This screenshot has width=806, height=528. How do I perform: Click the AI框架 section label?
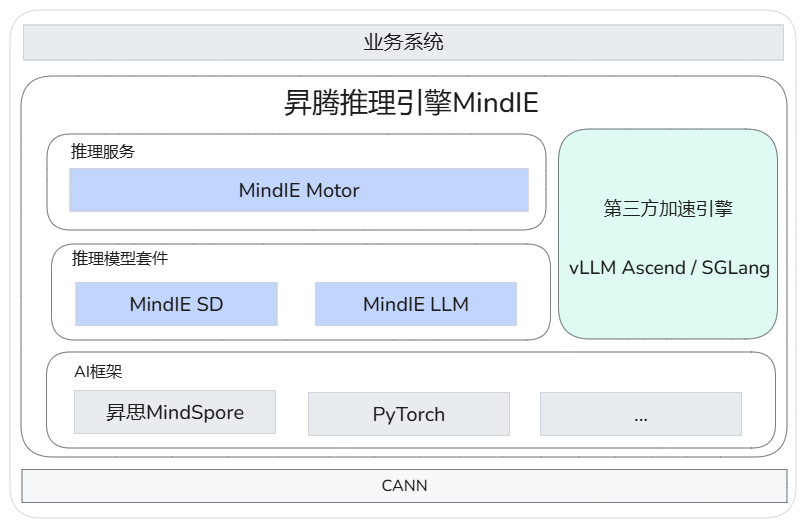pos(98,372)
